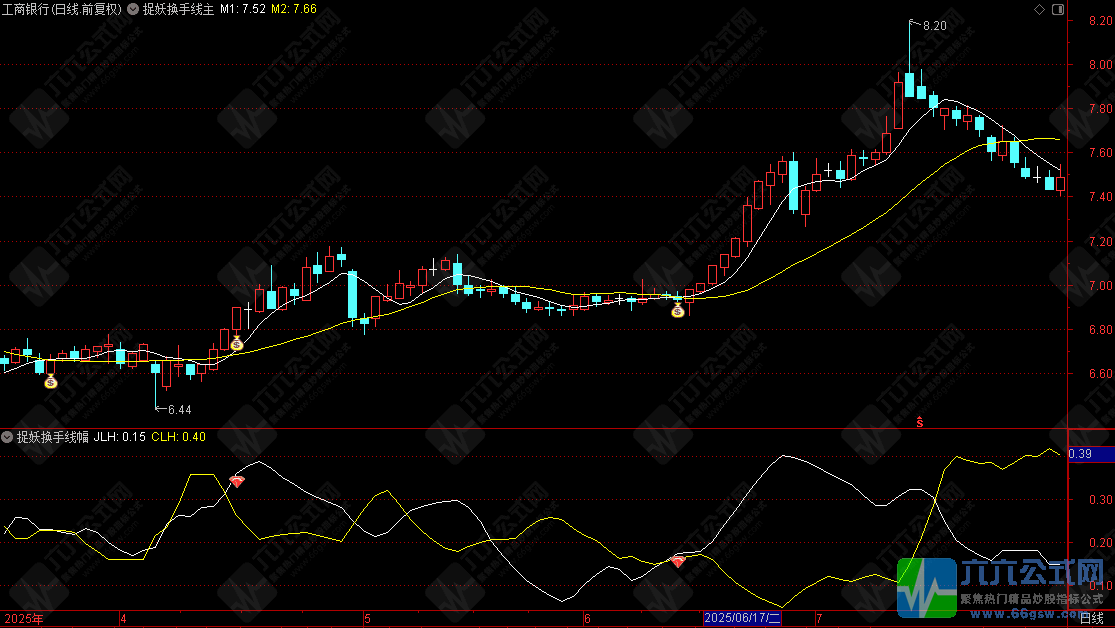
Task: Click the M2: 7.66 yellow legend value
Action: (x=294, y=9)
